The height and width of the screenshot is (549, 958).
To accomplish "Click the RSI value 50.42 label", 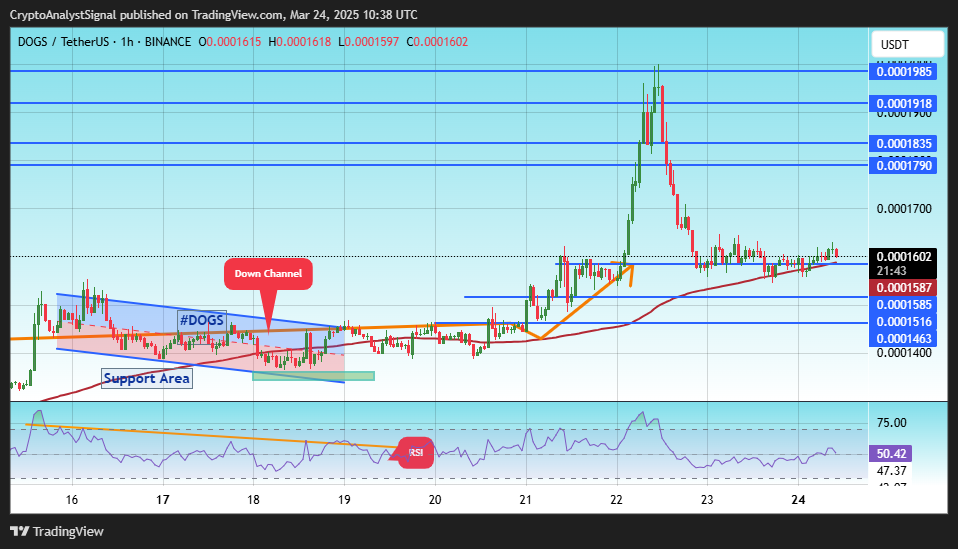I will tap(891, 453).
